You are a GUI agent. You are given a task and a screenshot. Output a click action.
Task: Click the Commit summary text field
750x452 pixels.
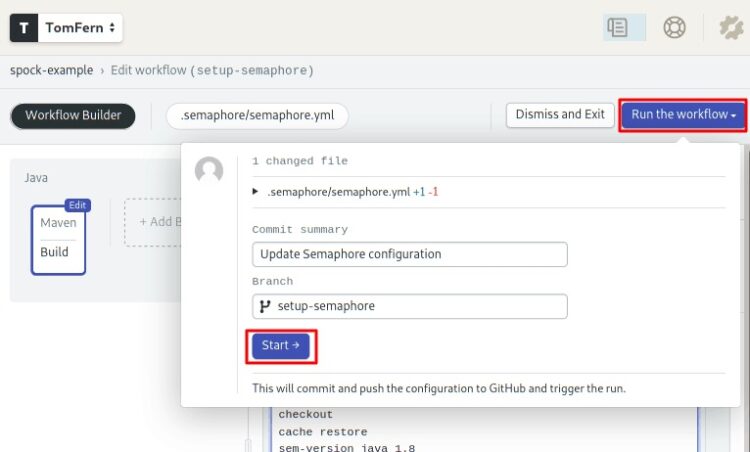(410, 254)
